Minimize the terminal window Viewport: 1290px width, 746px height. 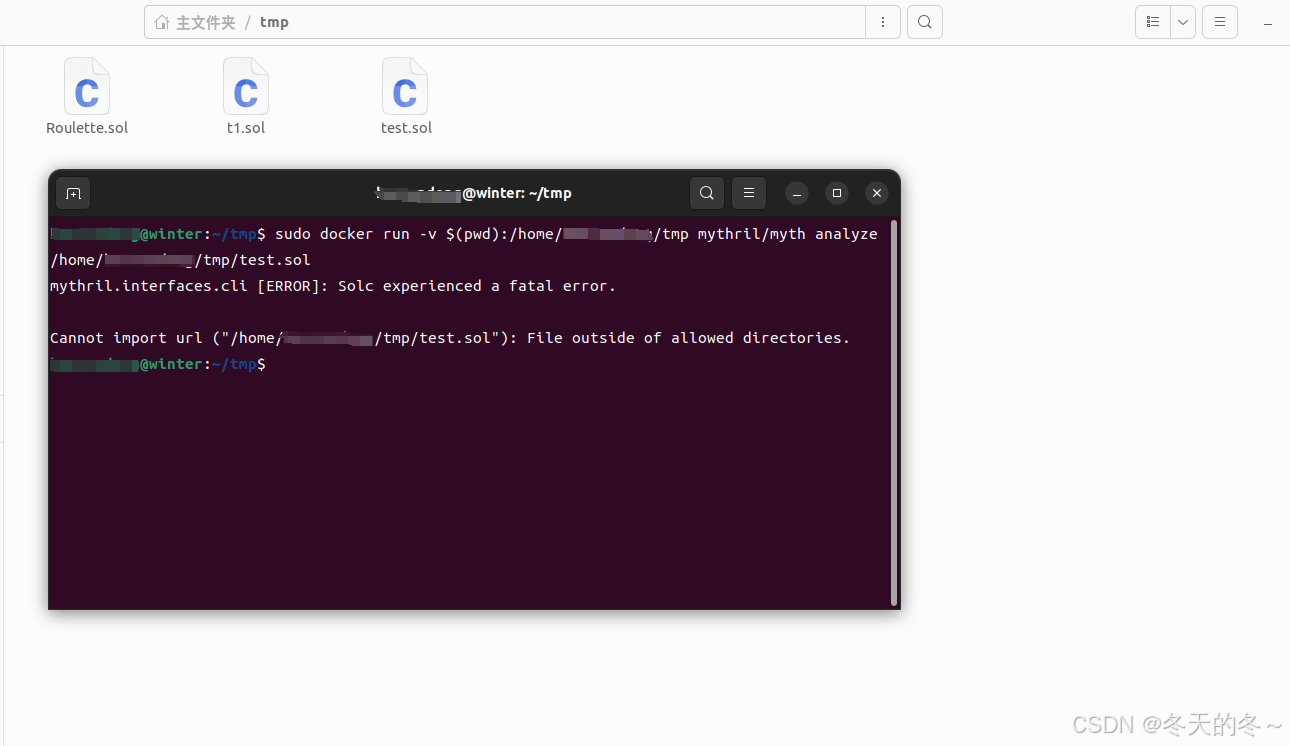[797, 193]
